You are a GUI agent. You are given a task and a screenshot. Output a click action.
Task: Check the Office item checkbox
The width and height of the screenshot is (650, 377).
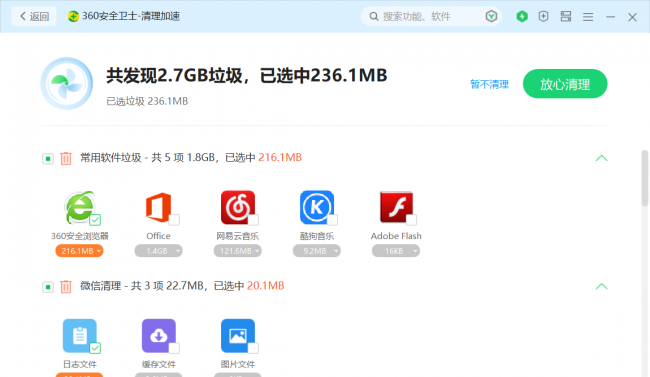pos(174,219)
